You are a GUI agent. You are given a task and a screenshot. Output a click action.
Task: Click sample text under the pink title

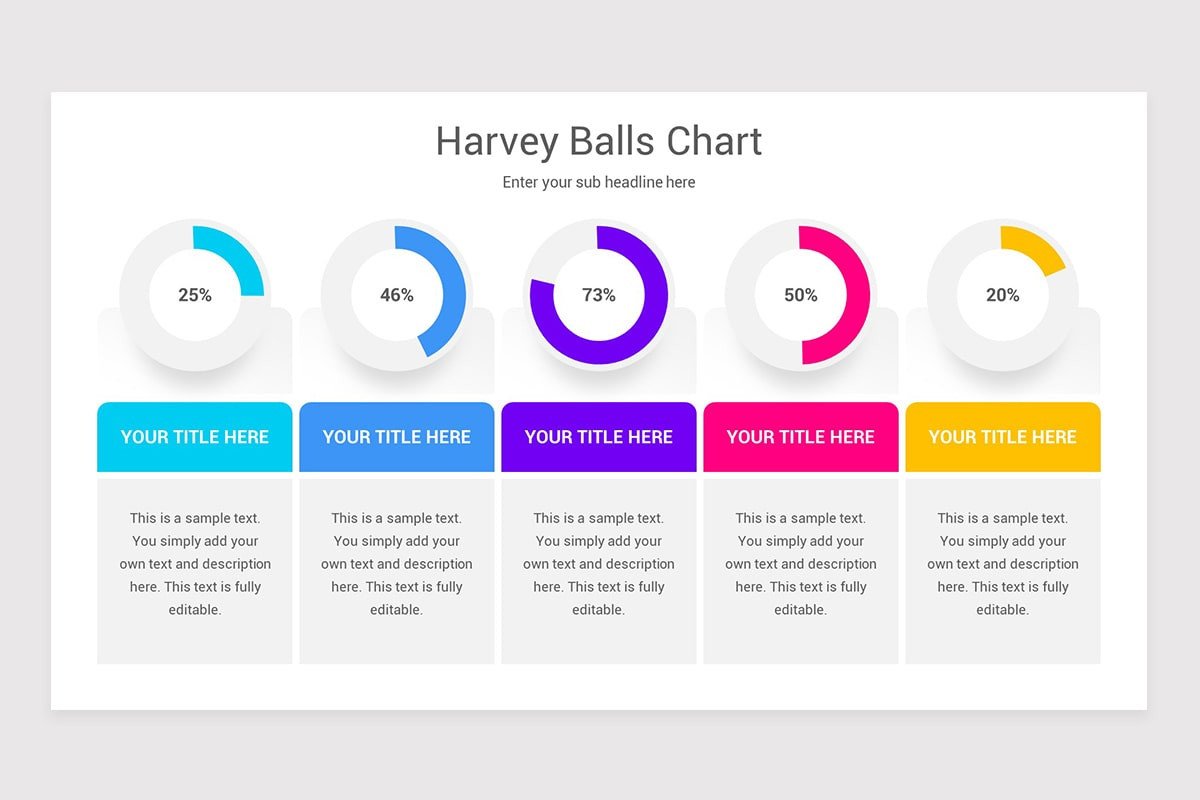point(801,564)
